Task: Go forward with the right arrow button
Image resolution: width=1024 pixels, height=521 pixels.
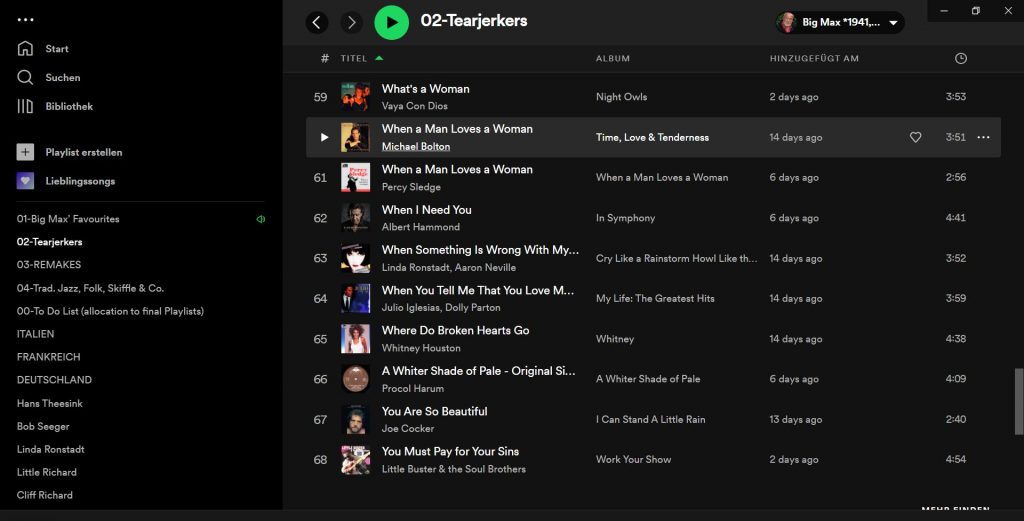Action: coord(351,22)
